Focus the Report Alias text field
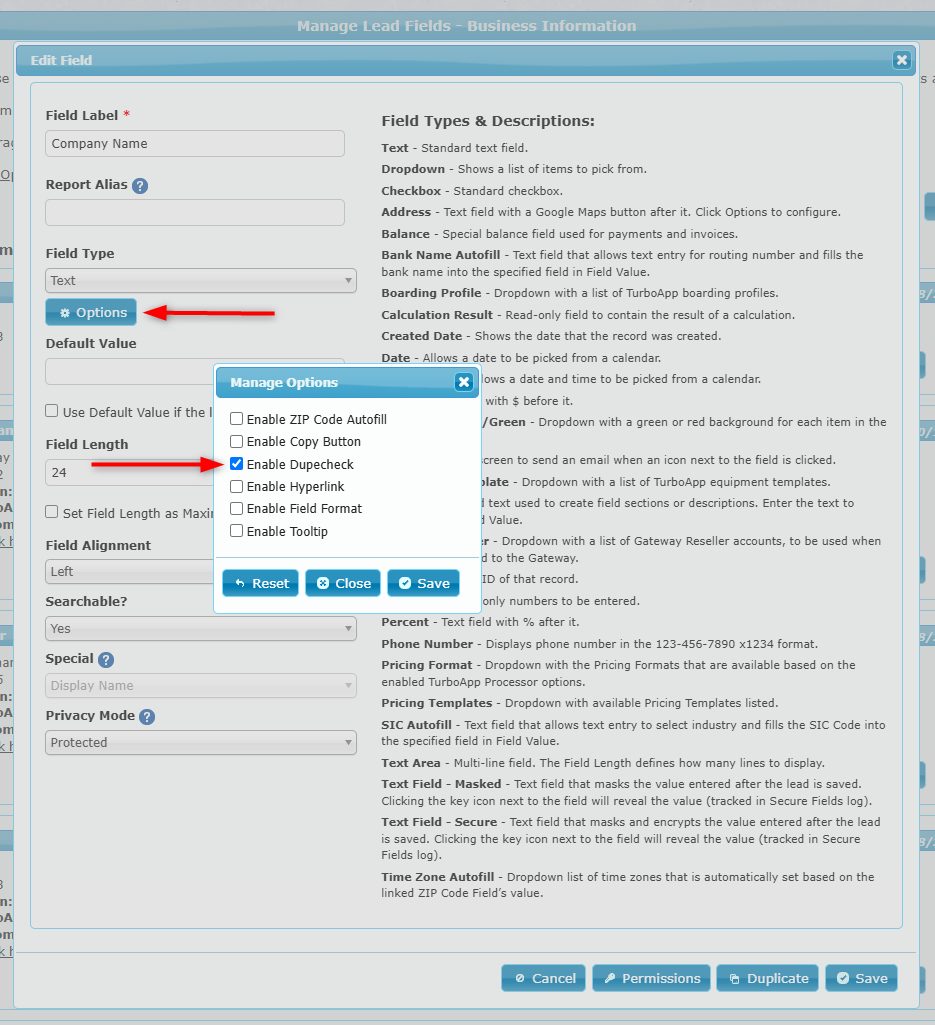The width and height of the screenshot is (935, 1025). [x=195, y=212]
